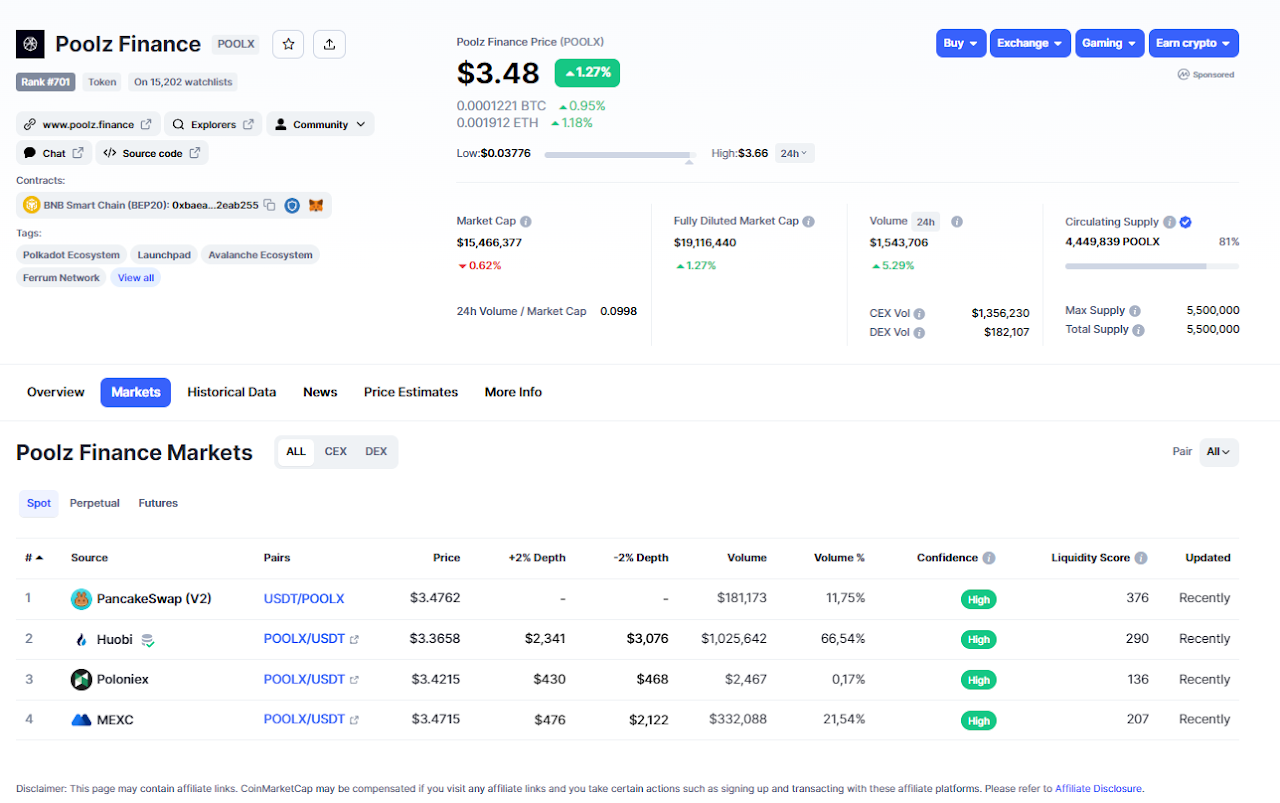Click the DEX Vol info icon
This screenshot has width=1280, height=803.
919,333
